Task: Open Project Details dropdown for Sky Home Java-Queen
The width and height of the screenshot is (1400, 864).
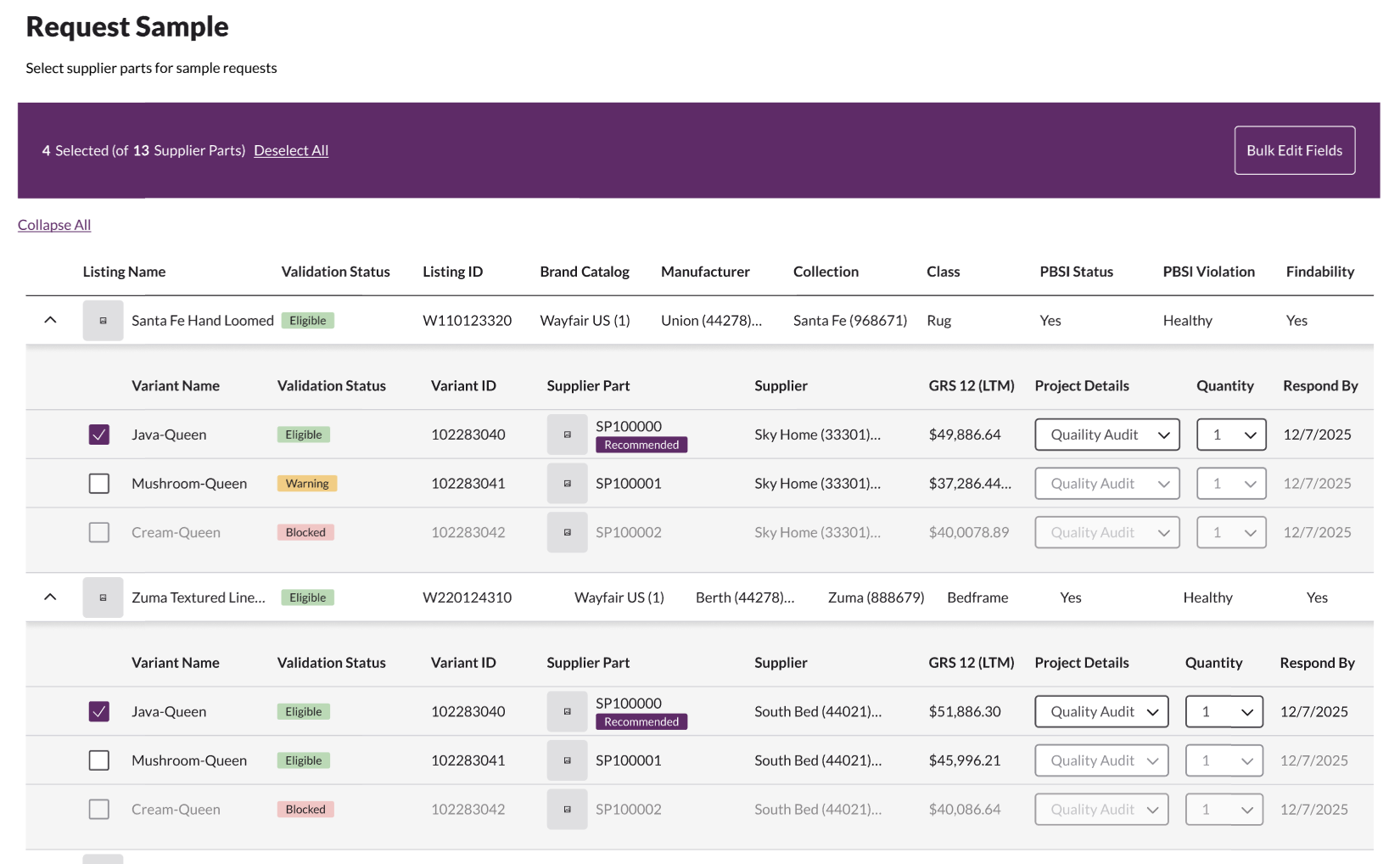Action: coord(1106,435)
